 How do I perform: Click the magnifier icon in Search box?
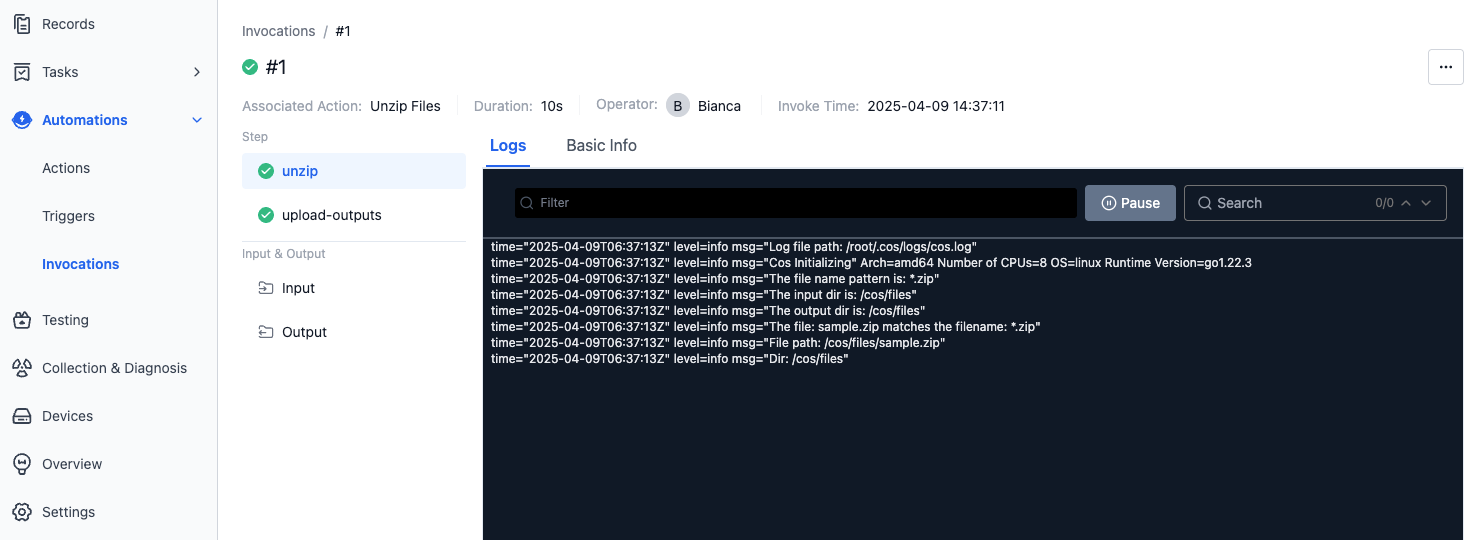[1204, 203]
